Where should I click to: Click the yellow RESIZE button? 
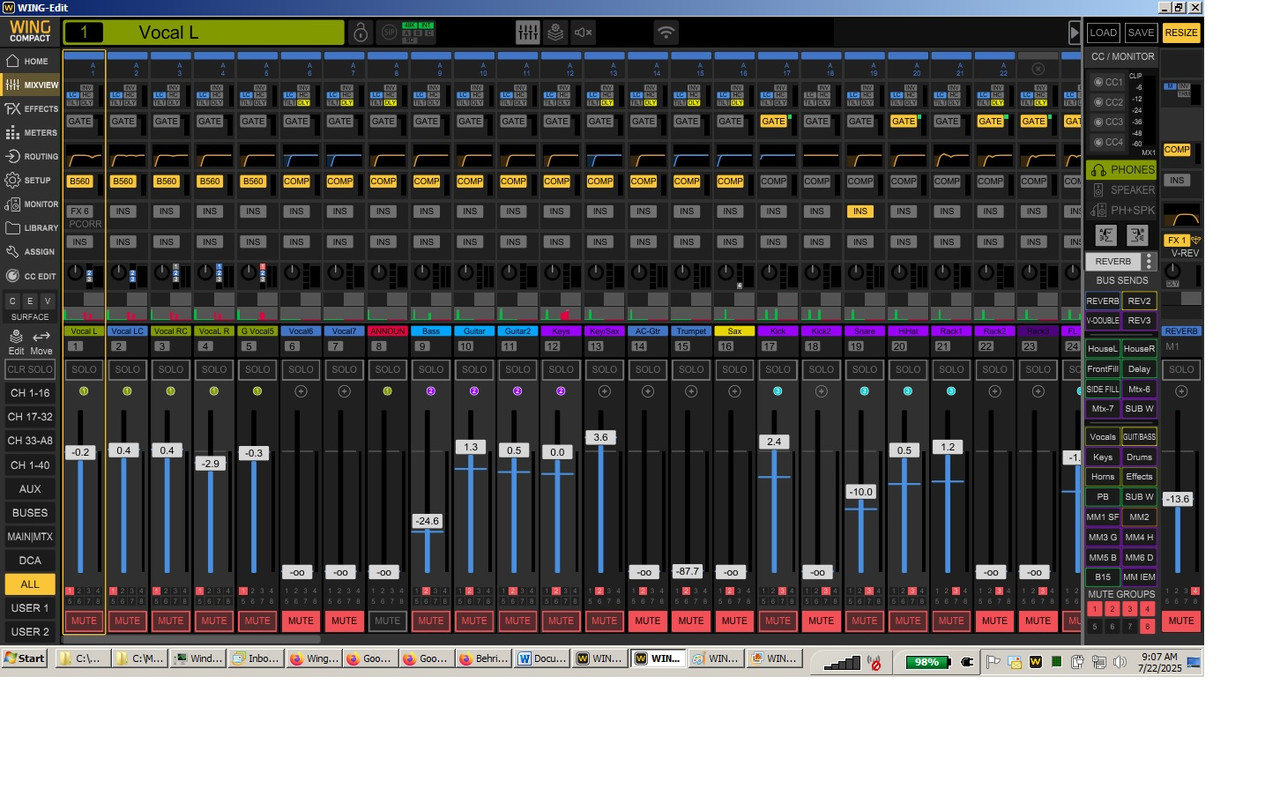click(1181, 33)
